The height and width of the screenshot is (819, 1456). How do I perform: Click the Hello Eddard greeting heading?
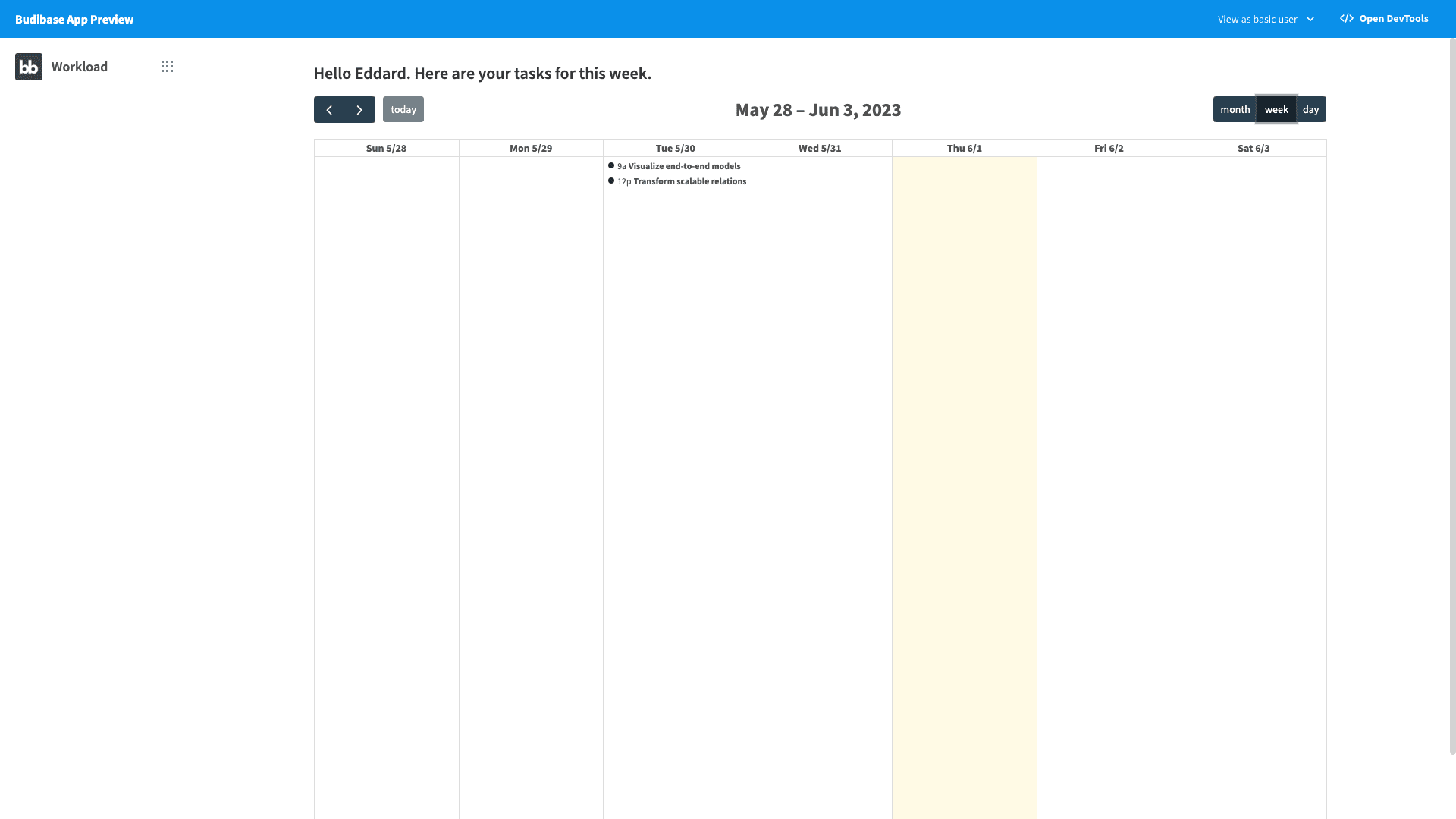[482, 73]
